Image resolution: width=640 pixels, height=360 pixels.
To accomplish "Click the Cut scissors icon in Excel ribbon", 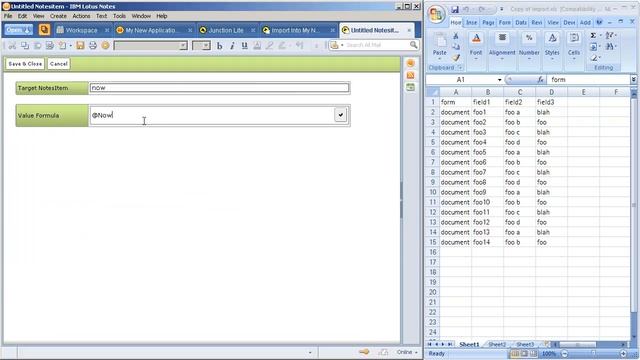I will click(x=456, y=36).
